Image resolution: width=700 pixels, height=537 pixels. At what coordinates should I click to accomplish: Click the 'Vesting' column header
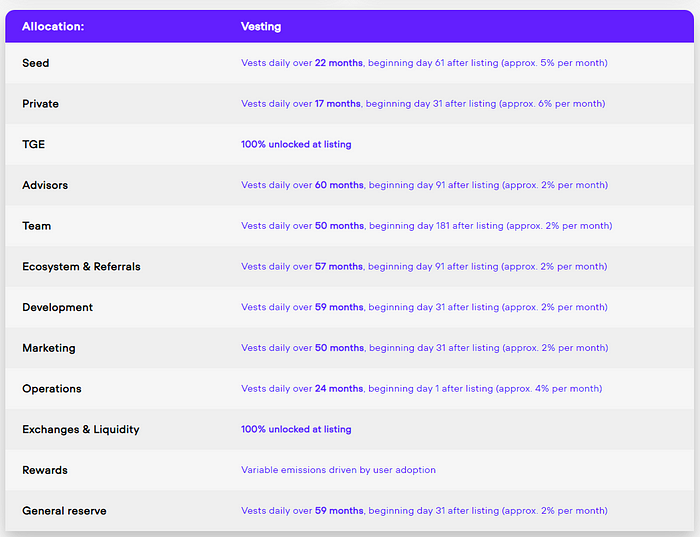tap(261, 26)
